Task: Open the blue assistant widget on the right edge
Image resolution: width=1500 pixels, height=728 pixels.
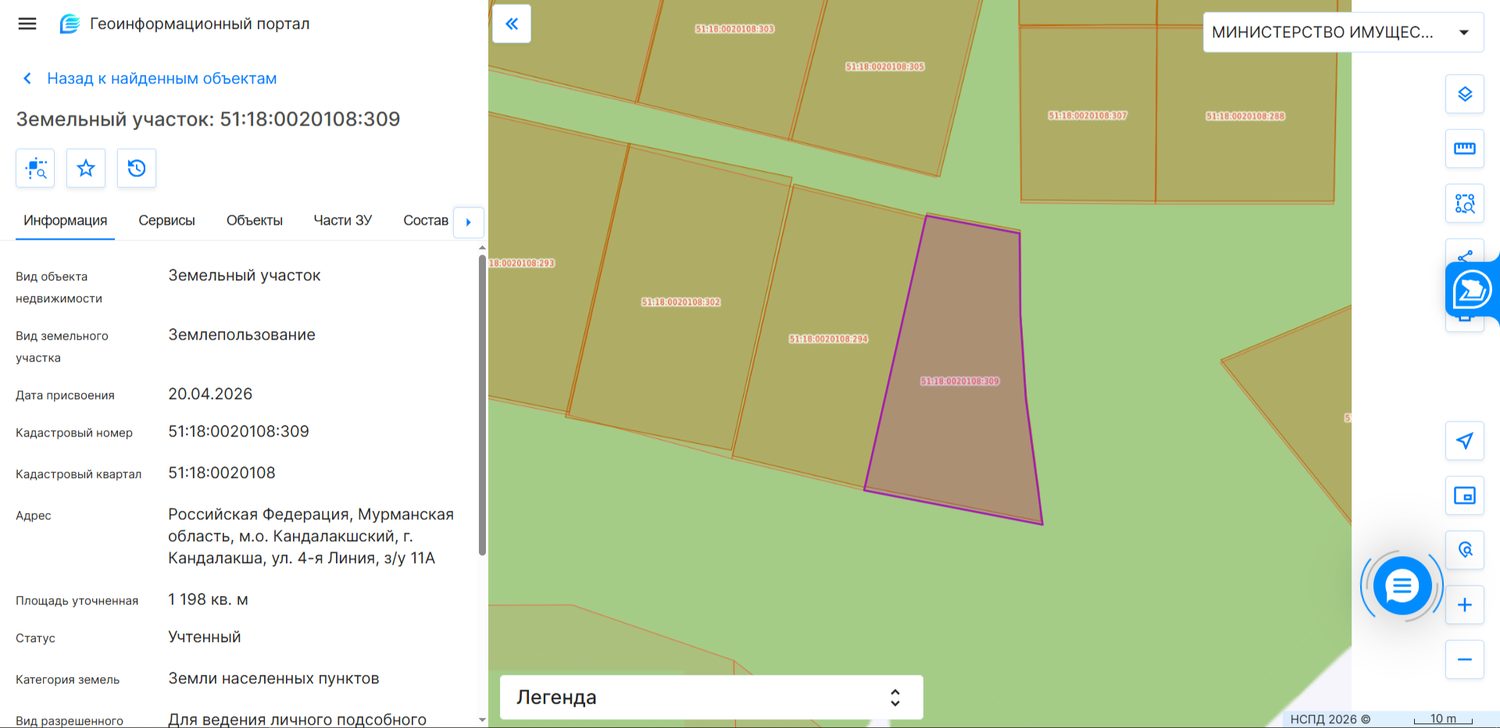Action: click(x=1473, y=291)
